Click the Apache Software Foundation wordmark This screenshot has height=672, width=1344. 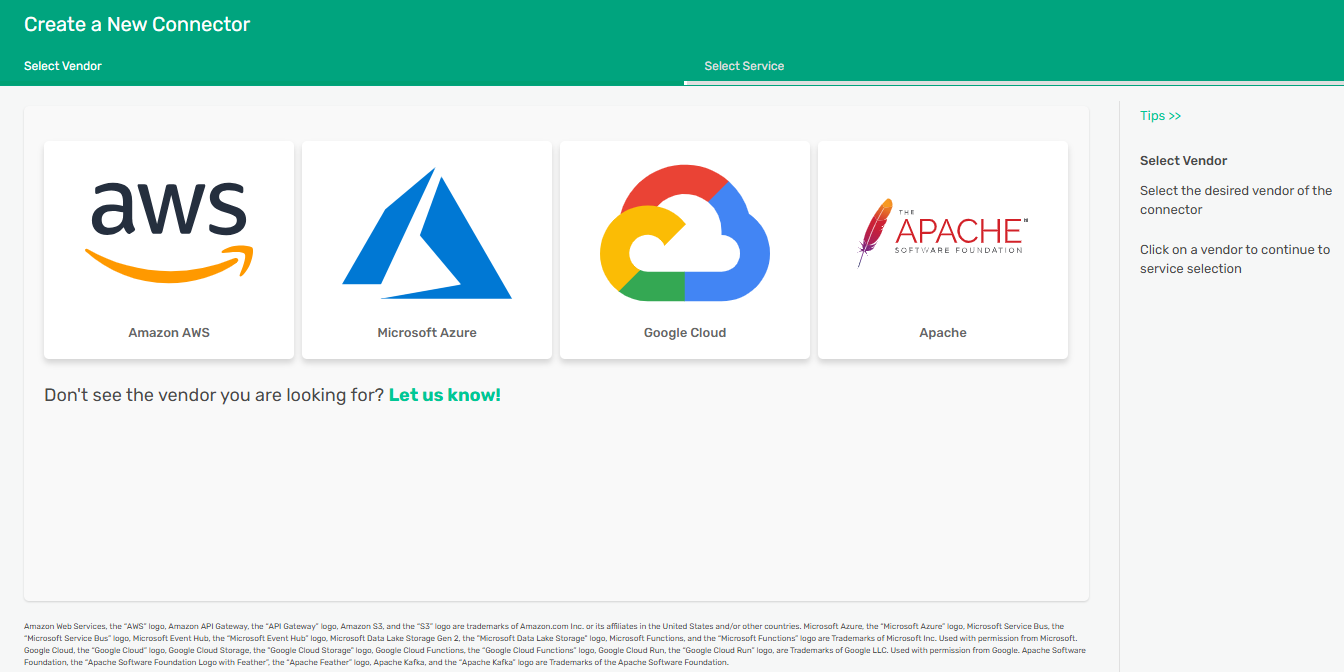pyautogui.click(x=958, y=234)
